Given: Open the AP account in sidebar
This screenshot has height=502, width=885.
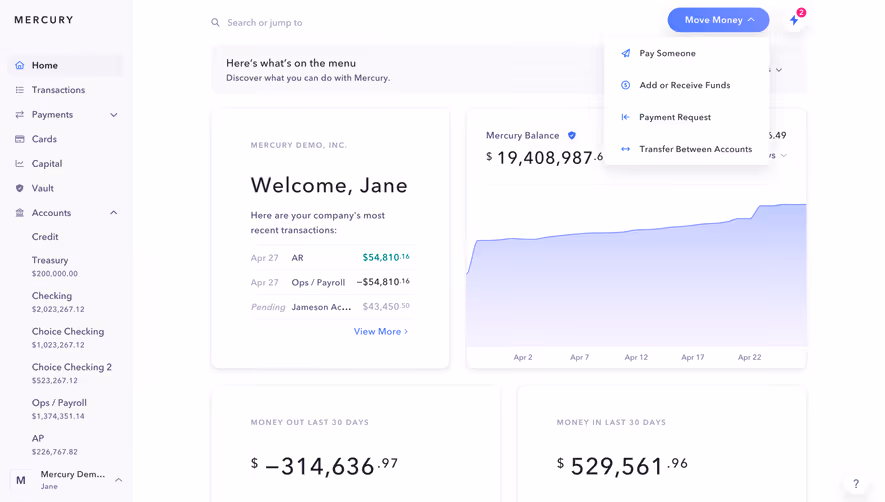Looking at the screenshot, I should click(x=55, y=444).
